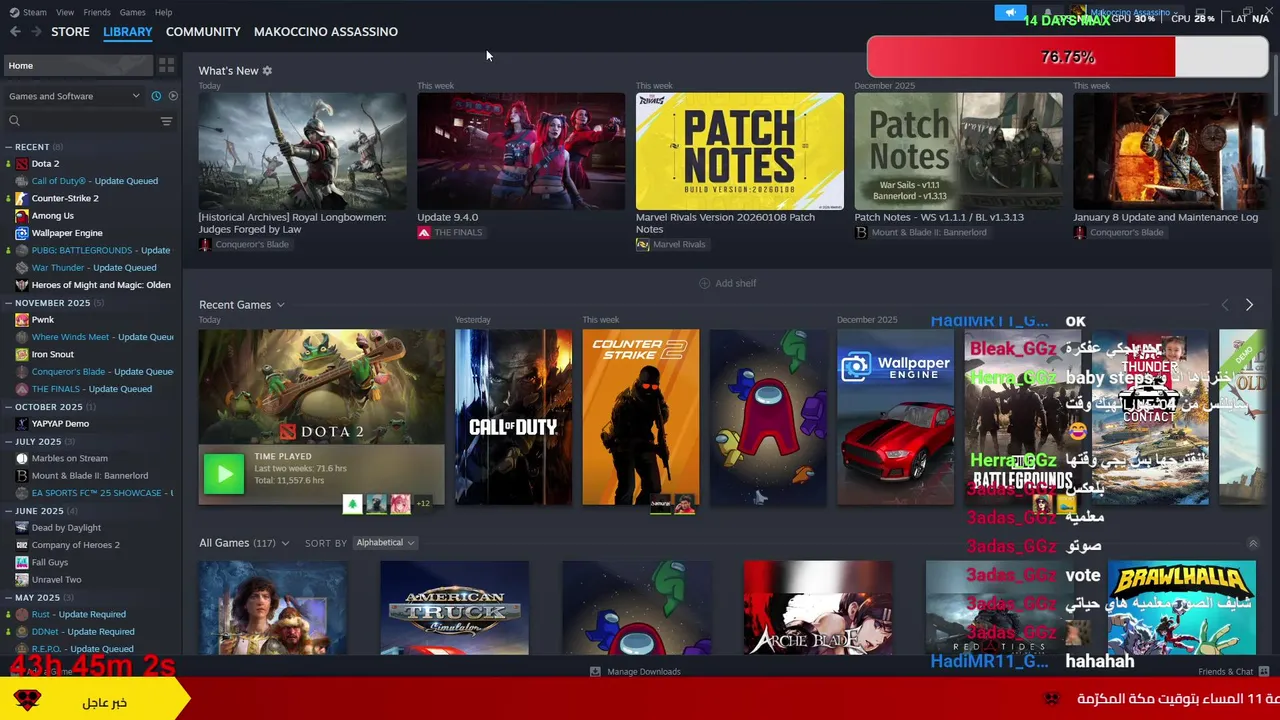Click Dead by Daylight sidebar icon

[22, 527]
